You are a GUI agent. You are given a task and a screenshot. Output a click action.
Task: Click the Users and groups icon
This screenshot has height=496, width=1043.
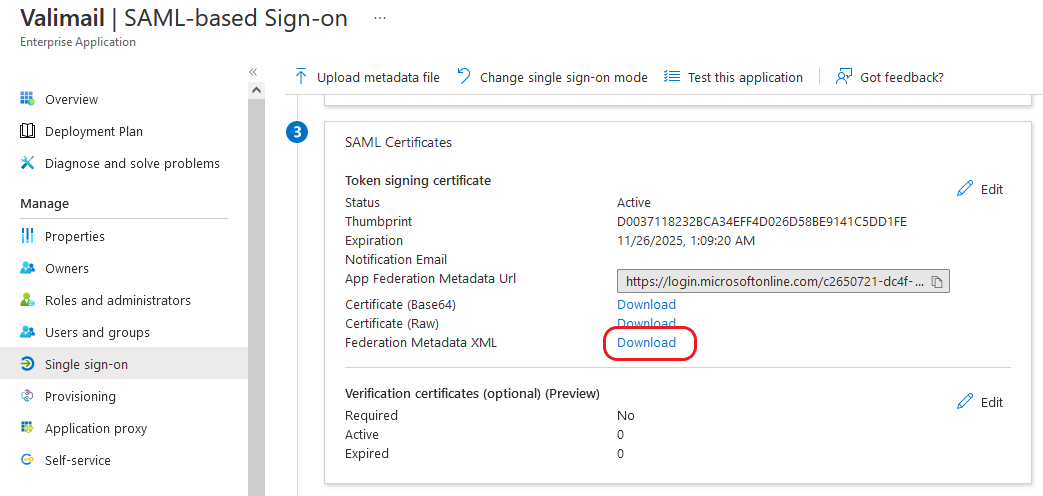(x=27, y=332)
